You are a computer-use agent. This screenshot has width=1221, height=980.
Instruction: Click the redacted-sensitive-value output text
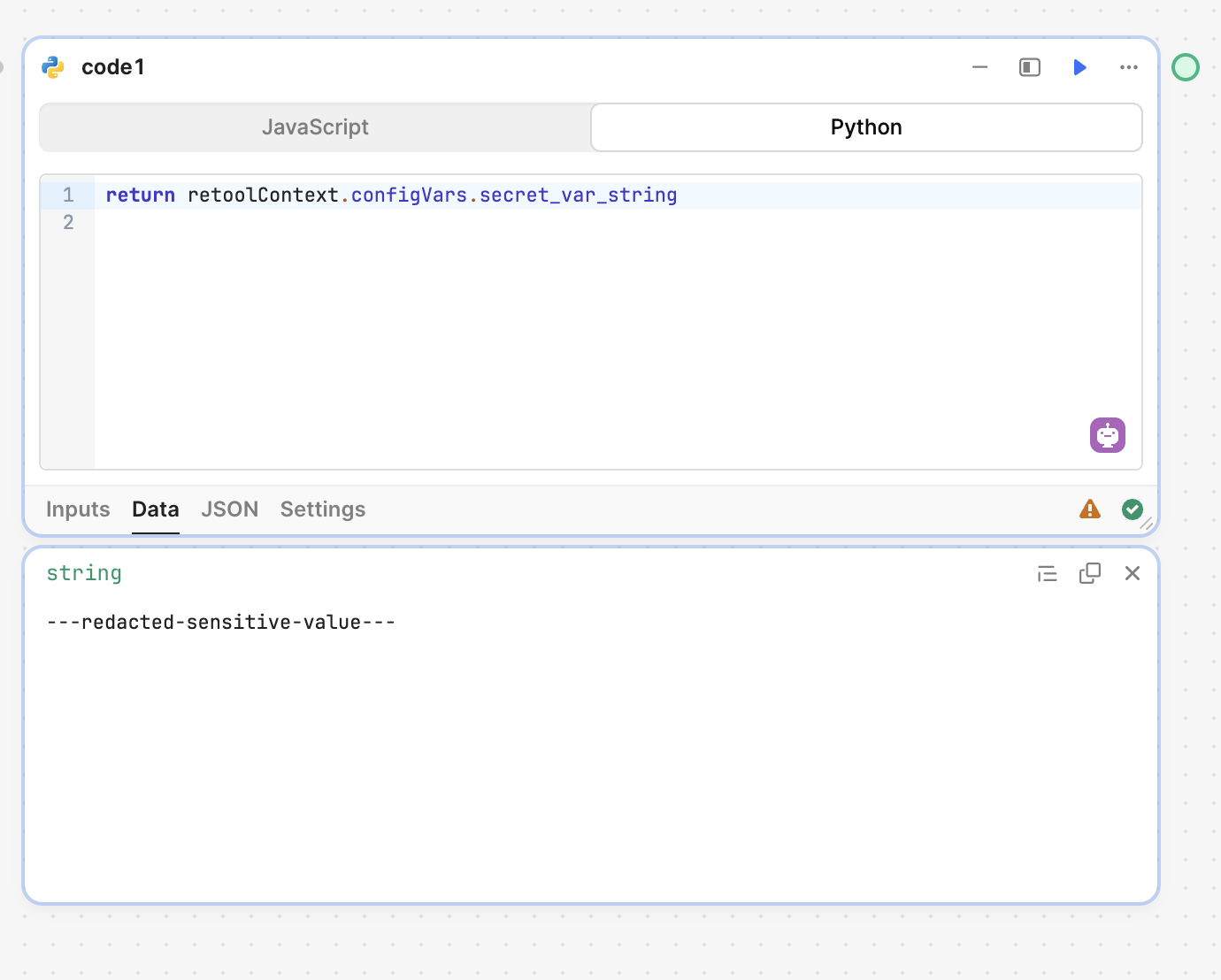pos(221,622)
